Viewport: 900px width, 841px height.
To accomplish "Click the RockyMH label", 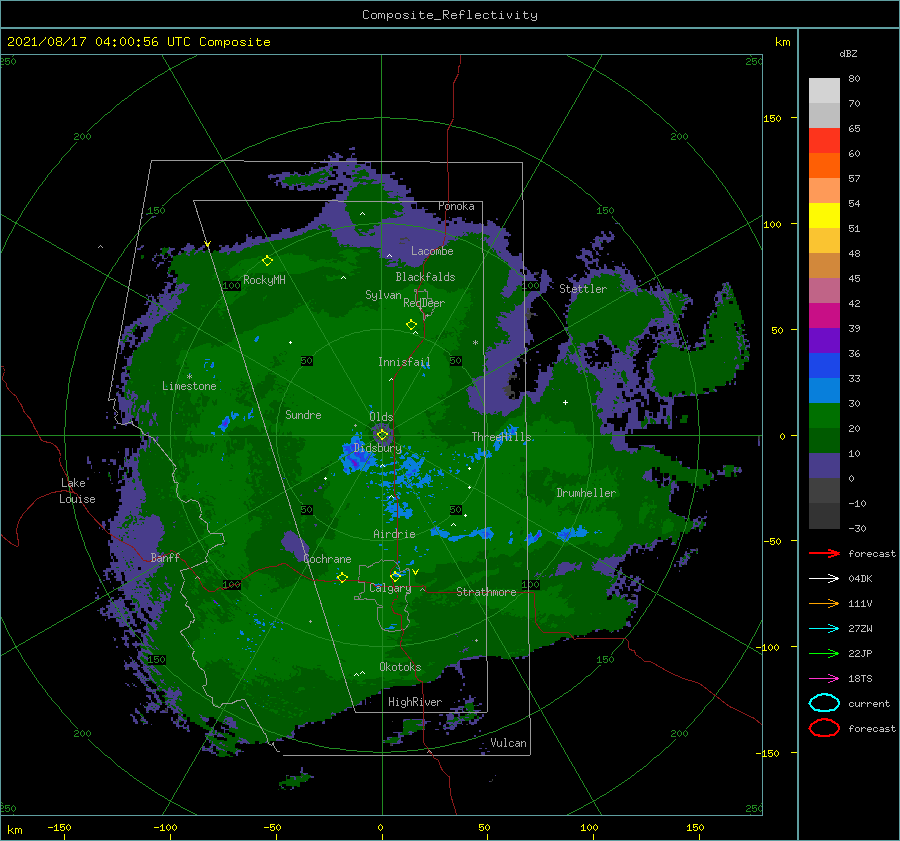I will [264, 280].
